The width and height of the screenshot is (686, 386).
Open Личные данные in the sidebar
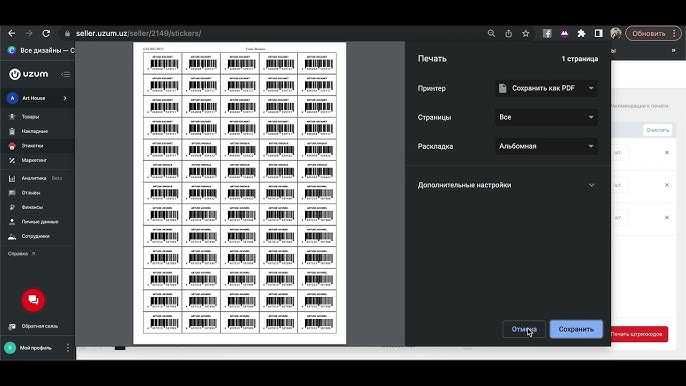39,221
